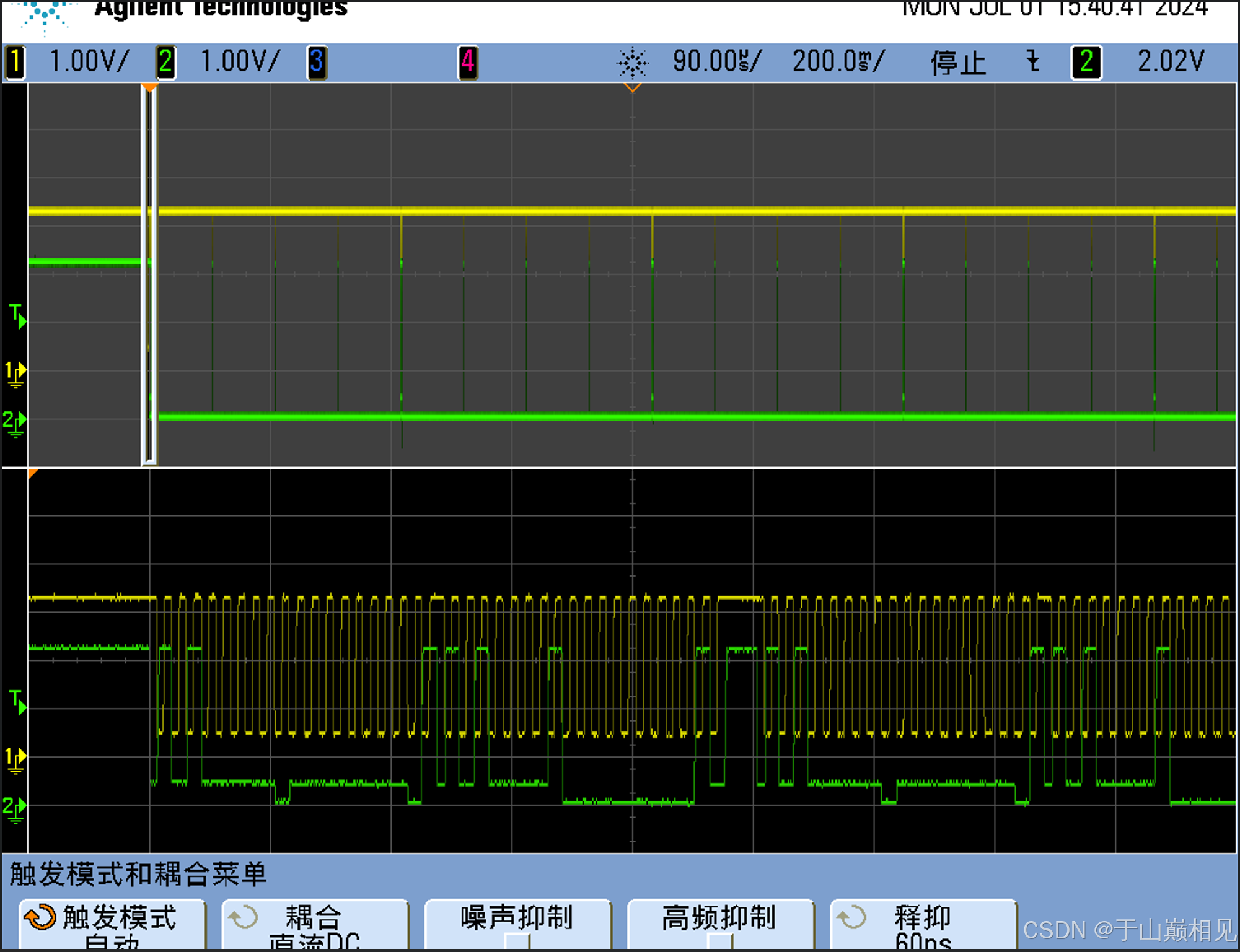Click the rotary knob icon on 释抑 softkey
Screen dimensions: 1240x952
pos(851,917)
